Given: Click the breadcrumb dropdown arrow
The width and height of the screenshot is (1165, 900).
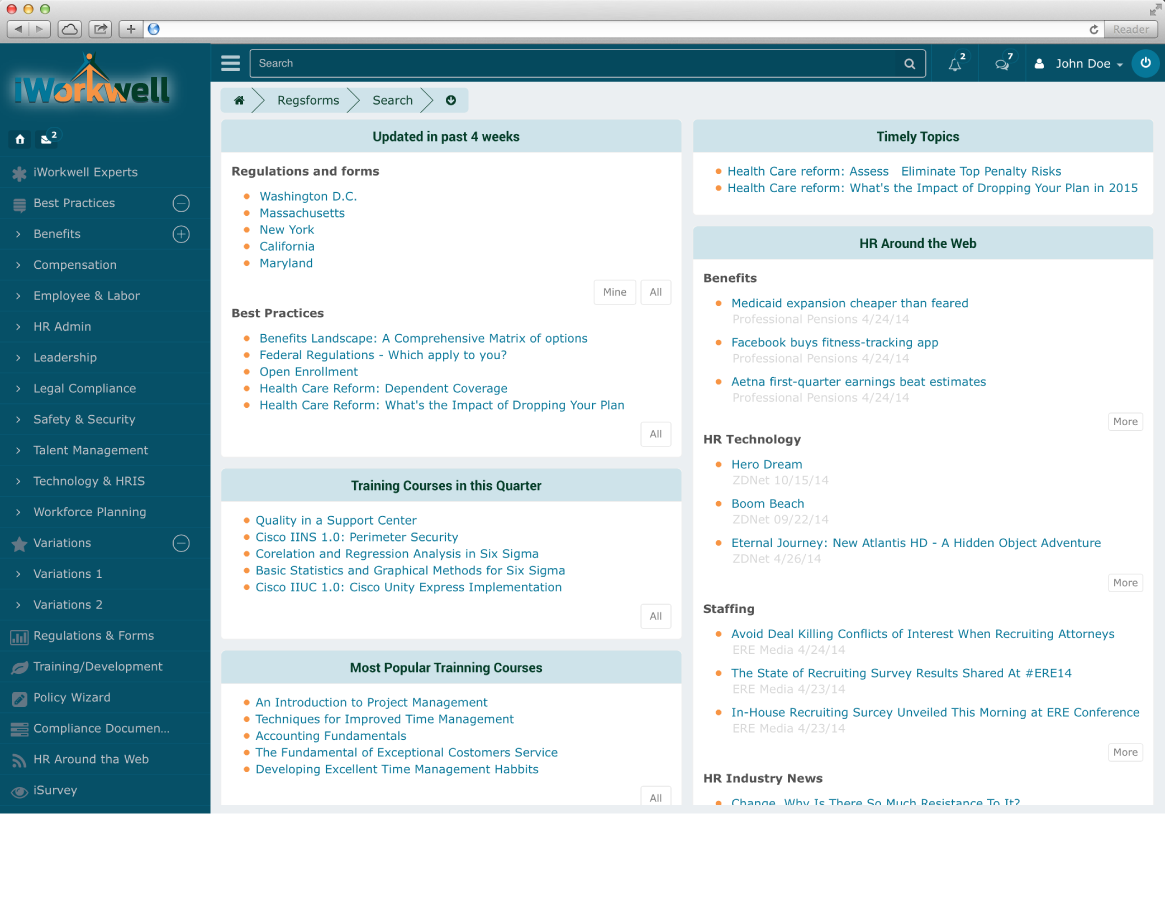Looking at the screenshot, I should click(451, 100).
